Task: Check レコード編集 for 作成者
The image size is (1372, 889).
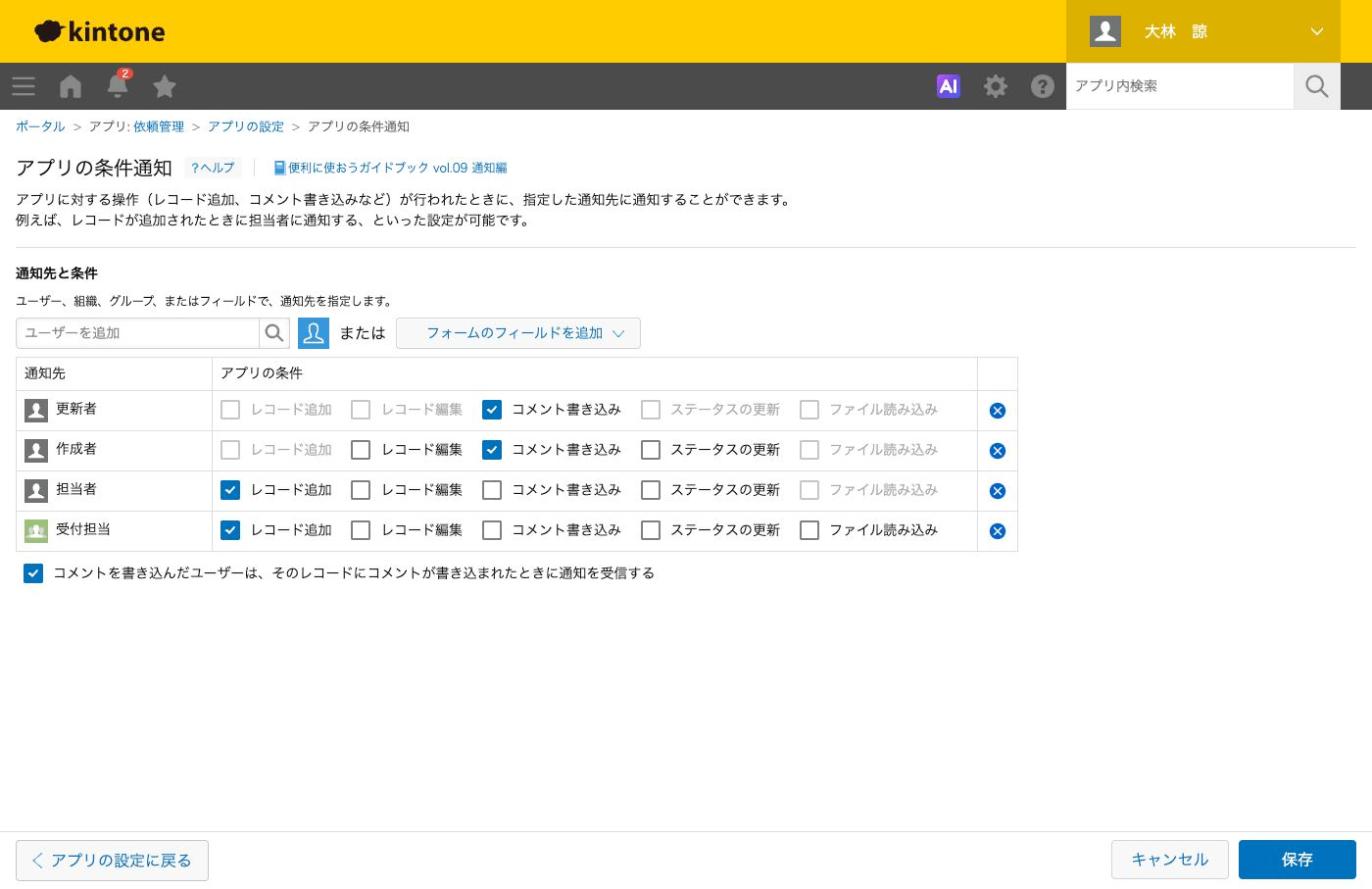Action: coord(361,450)
